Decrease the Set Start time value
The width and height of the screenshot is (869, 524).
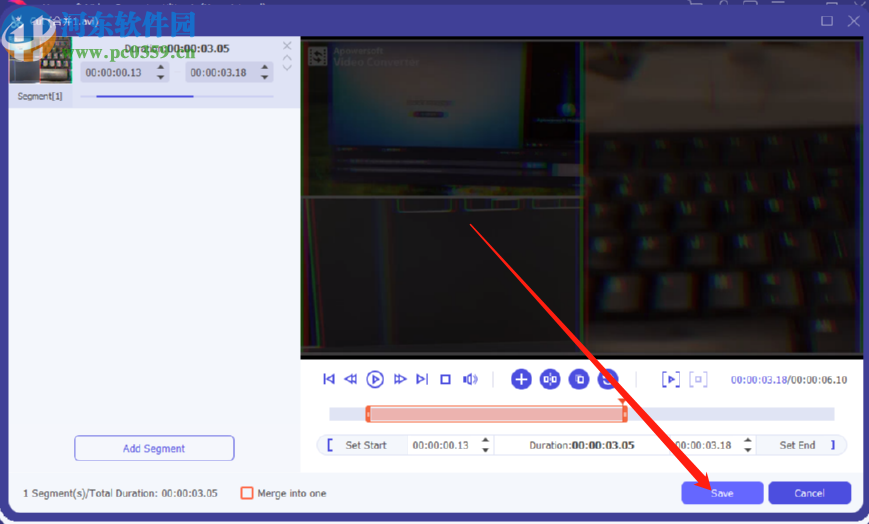(x=485, y=450)
